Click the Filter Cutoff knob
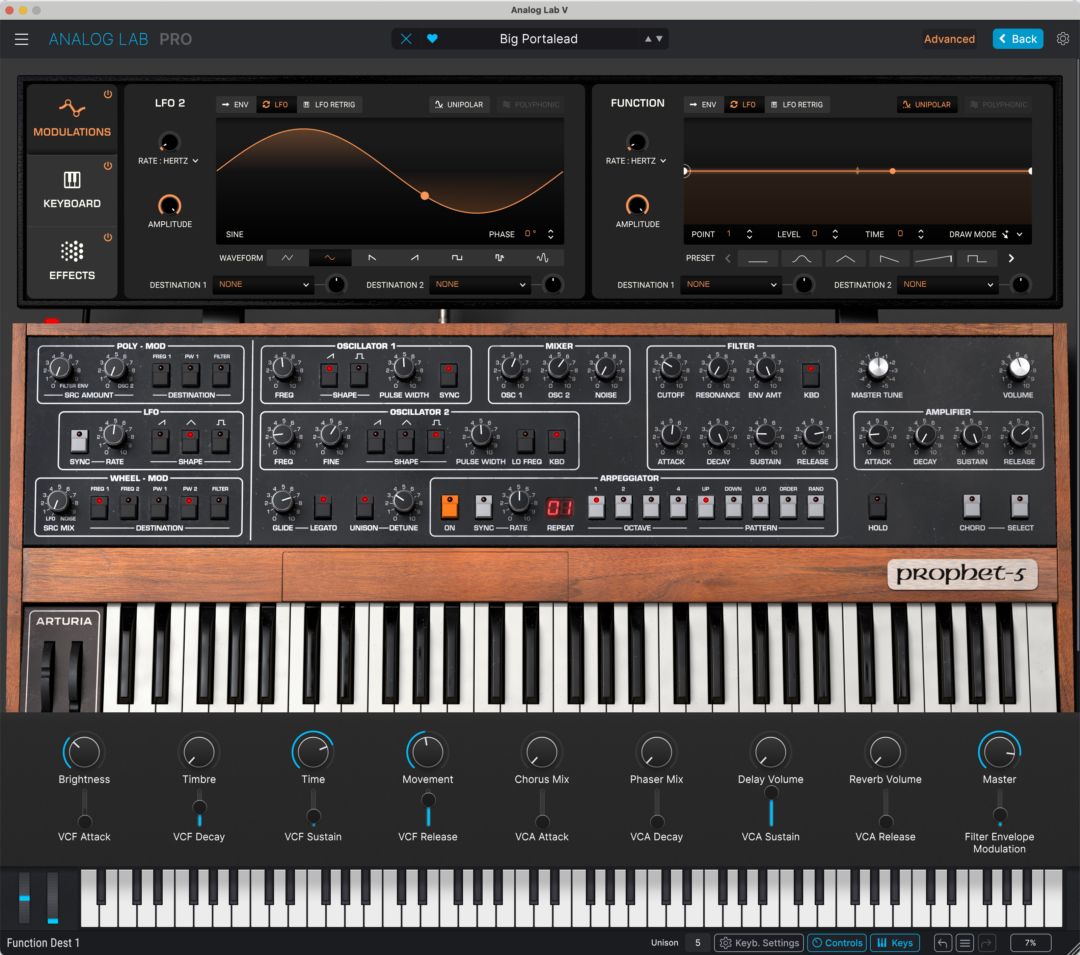This screenshot has height=955, width=1080. (670, 369)
